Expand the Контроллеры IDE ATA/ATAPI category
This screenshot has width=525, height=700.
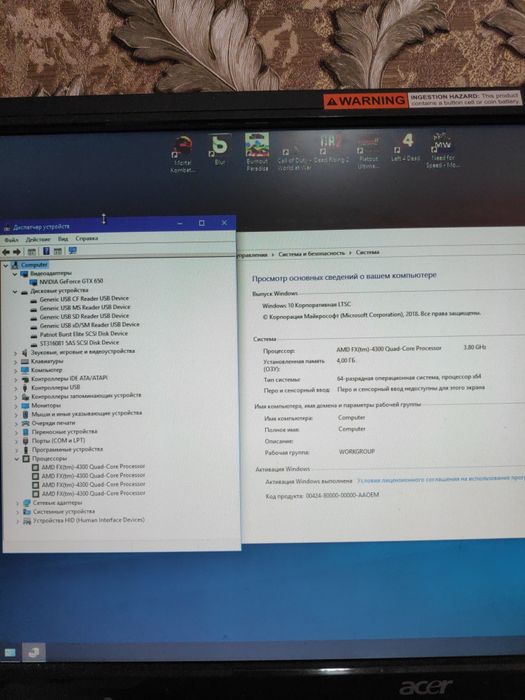click(16, 379)
